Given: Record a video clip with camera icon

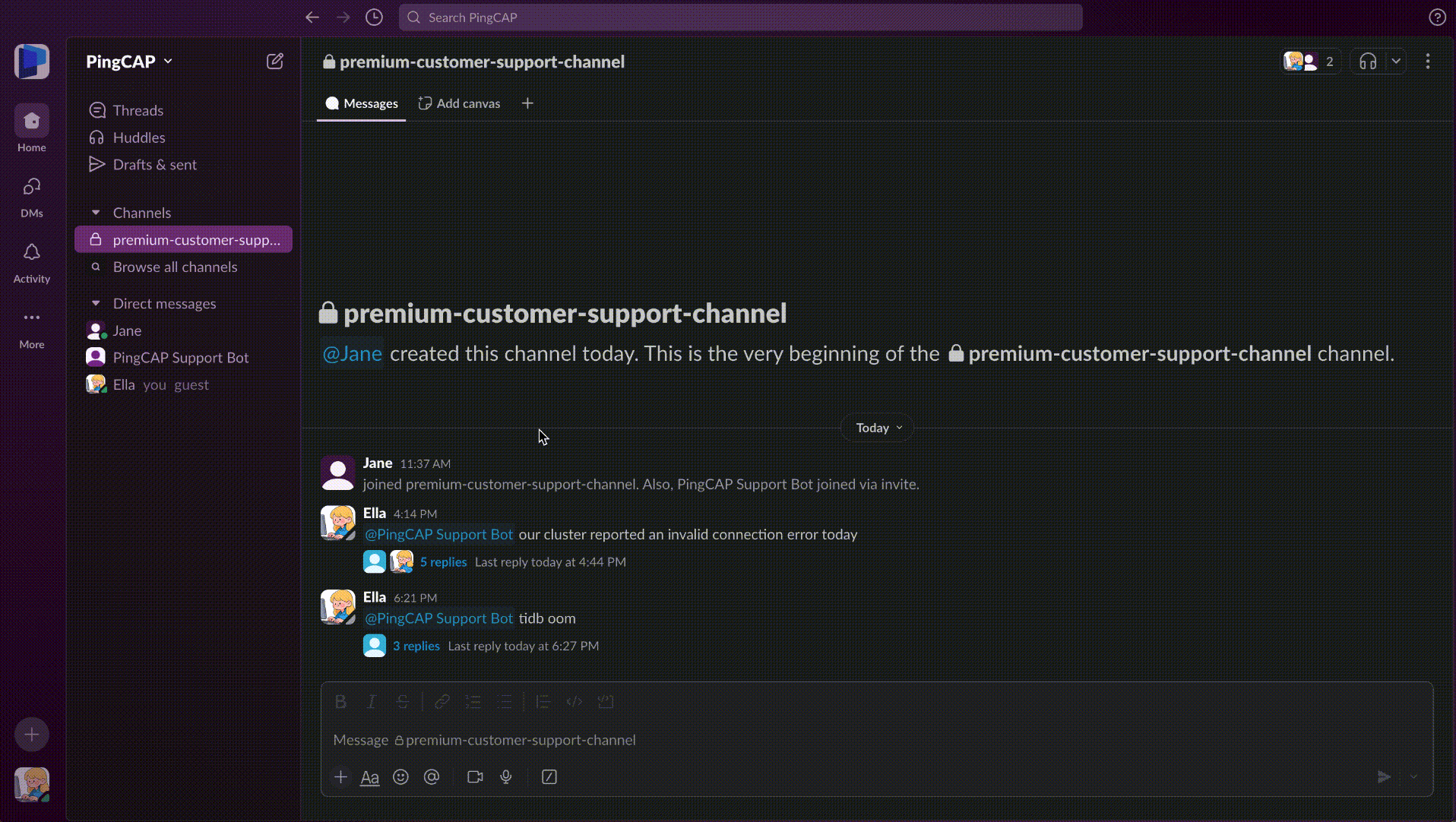Looking at the screenshot, I should pyautogui.click(x=475, y=776).
